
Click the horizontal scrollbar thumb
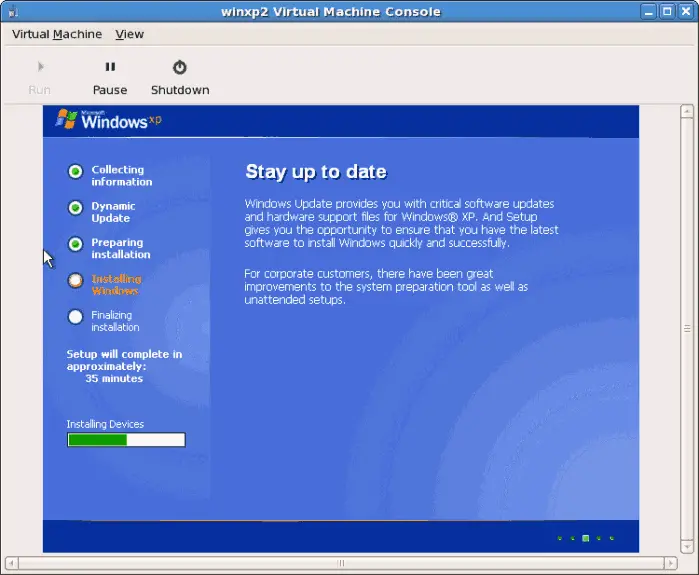coord(340,563)
